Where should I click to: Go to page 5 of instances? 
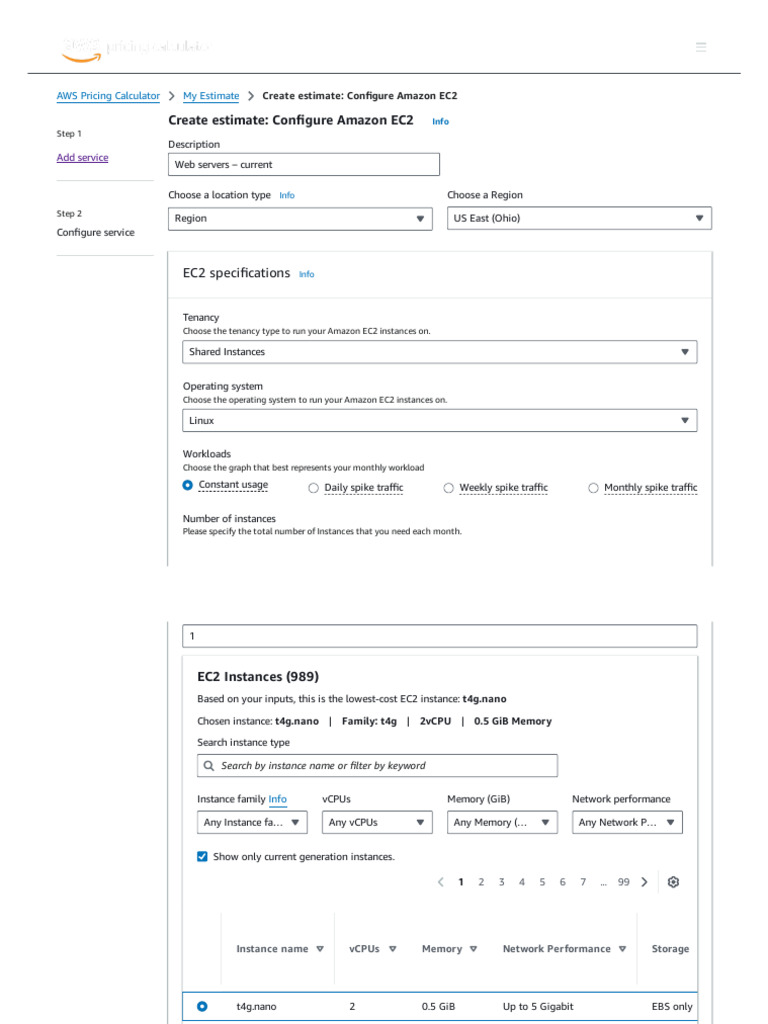pyautogui.click(x=542, y=882)
